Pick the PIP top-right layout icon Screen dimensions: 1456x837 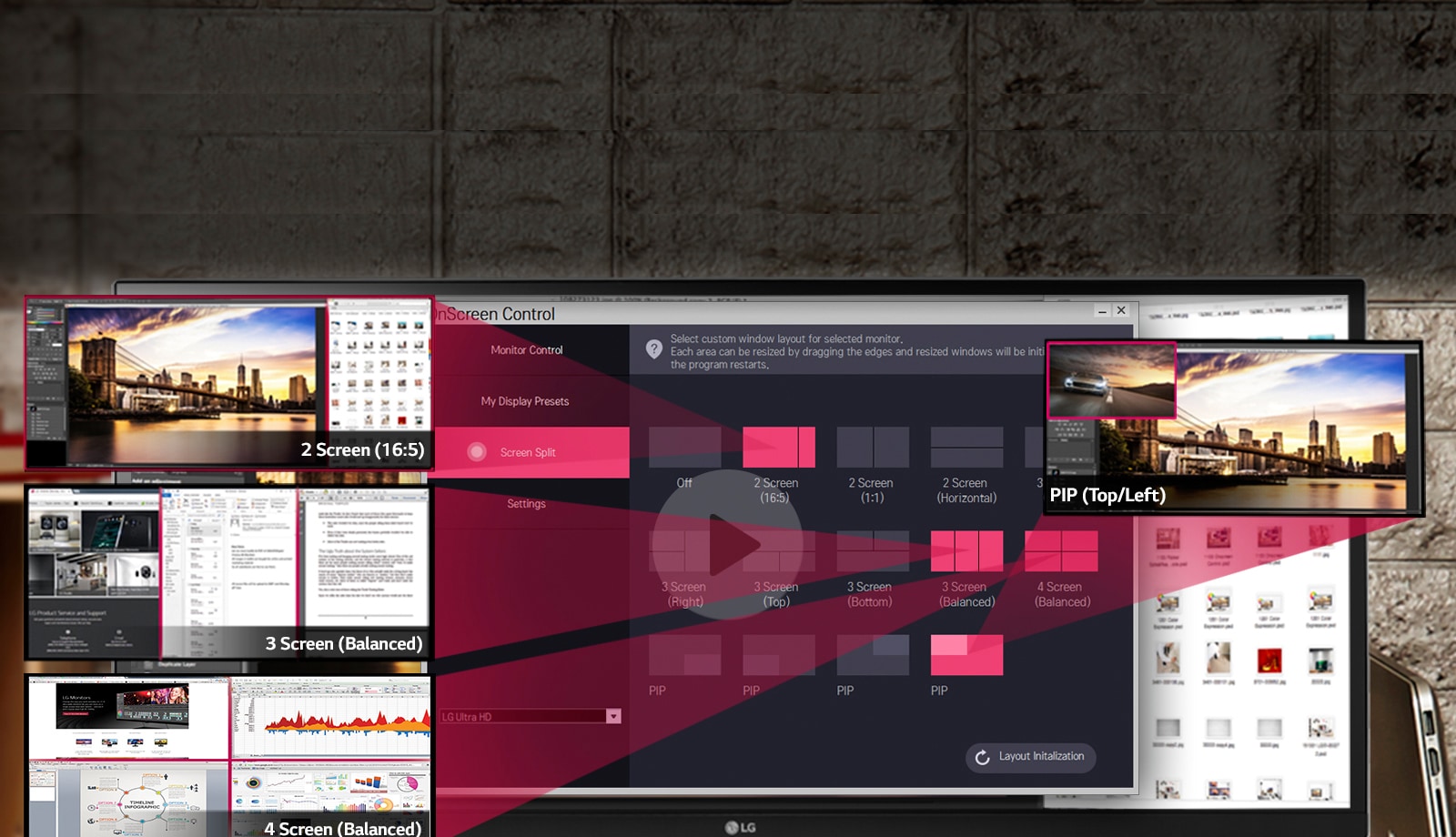pyautogui.click(x=872, y=655)
